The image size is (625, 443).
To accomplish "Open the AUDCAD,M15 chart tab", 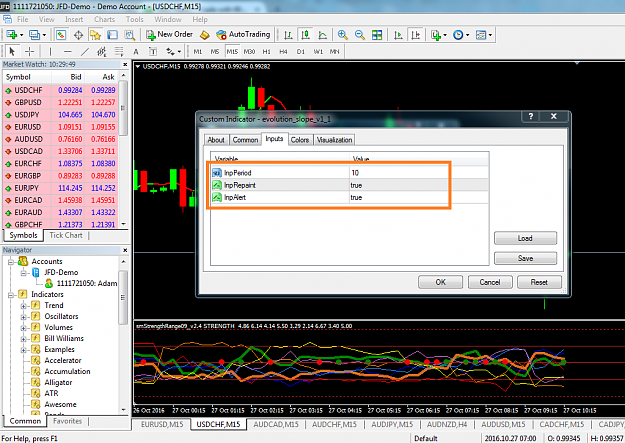I will (276, 424).
